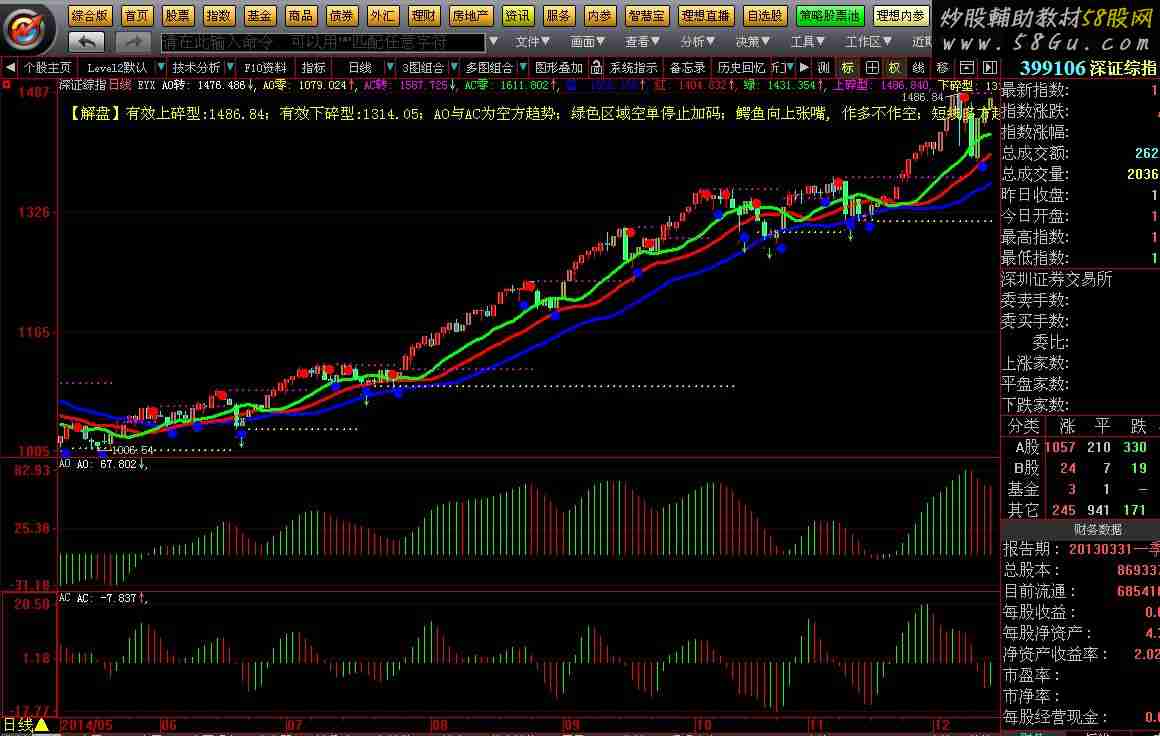1160x736 pixels.
Task: Click the 399106 深证综指 title
Action: (1088, 68)
